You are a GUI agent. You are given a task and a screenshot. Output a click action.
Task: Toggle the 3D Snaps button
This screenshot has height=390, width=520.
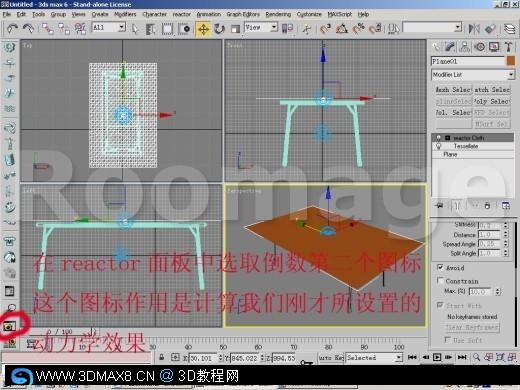click(x=325, y=29)
